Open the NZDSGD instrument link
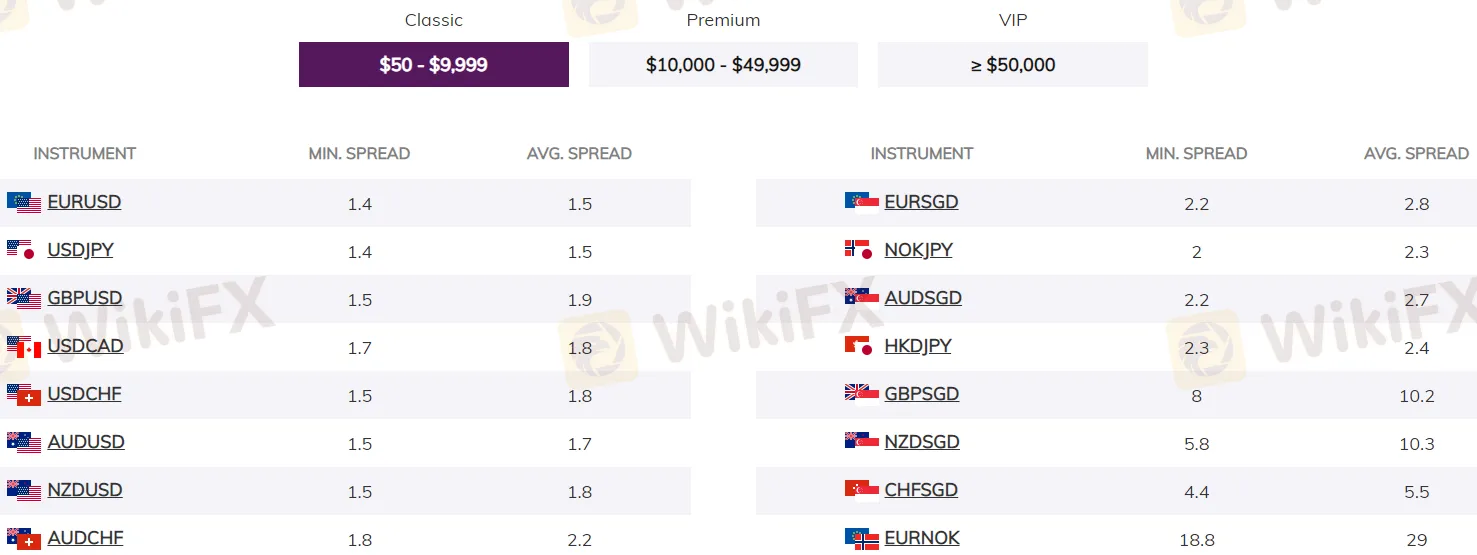 922,442
